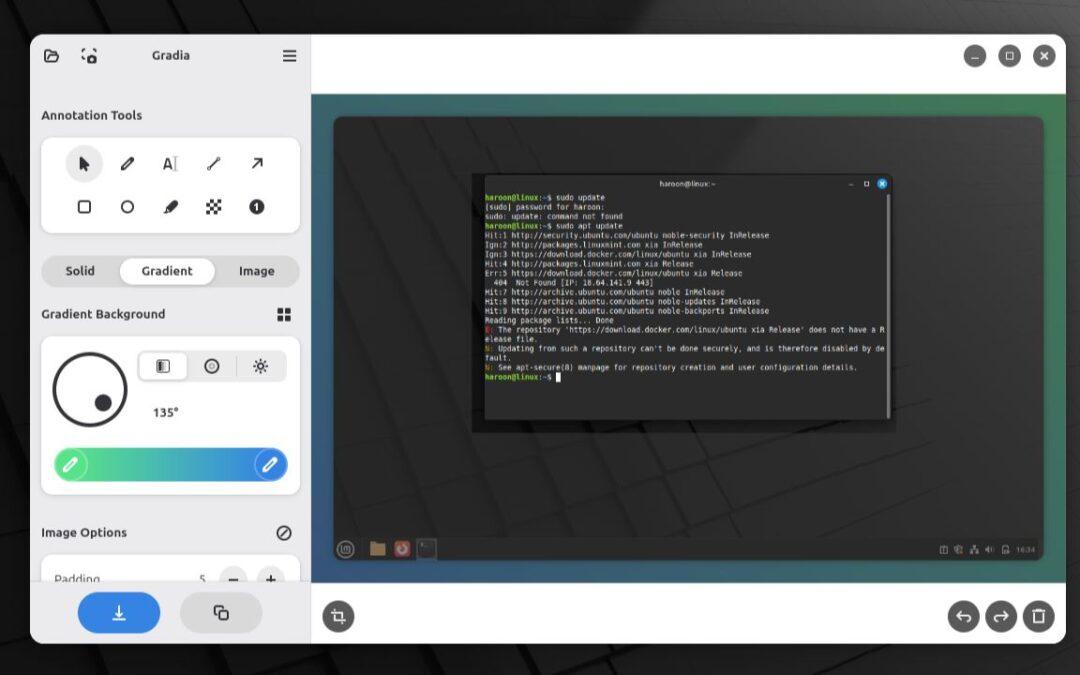This screenshot has height=675, width=1080.
Task: Select the Highlighter tool
Action: point(170,207)
